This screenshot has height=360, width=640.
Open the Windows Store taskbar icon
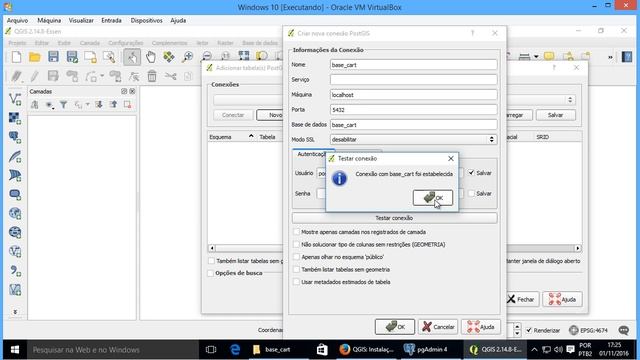click(322, 350)
